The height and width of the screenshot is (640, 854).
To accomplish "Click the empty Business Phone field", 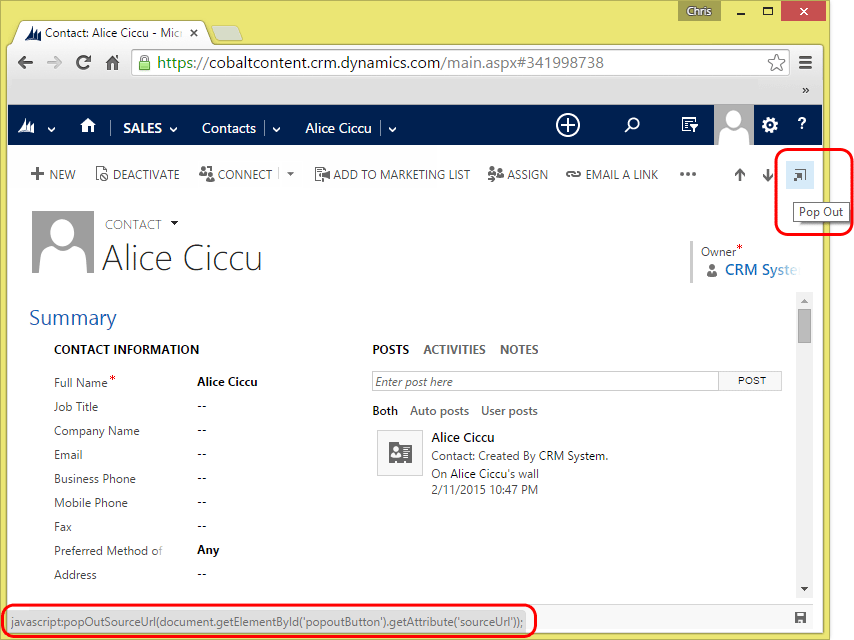I will click(202, 478).
